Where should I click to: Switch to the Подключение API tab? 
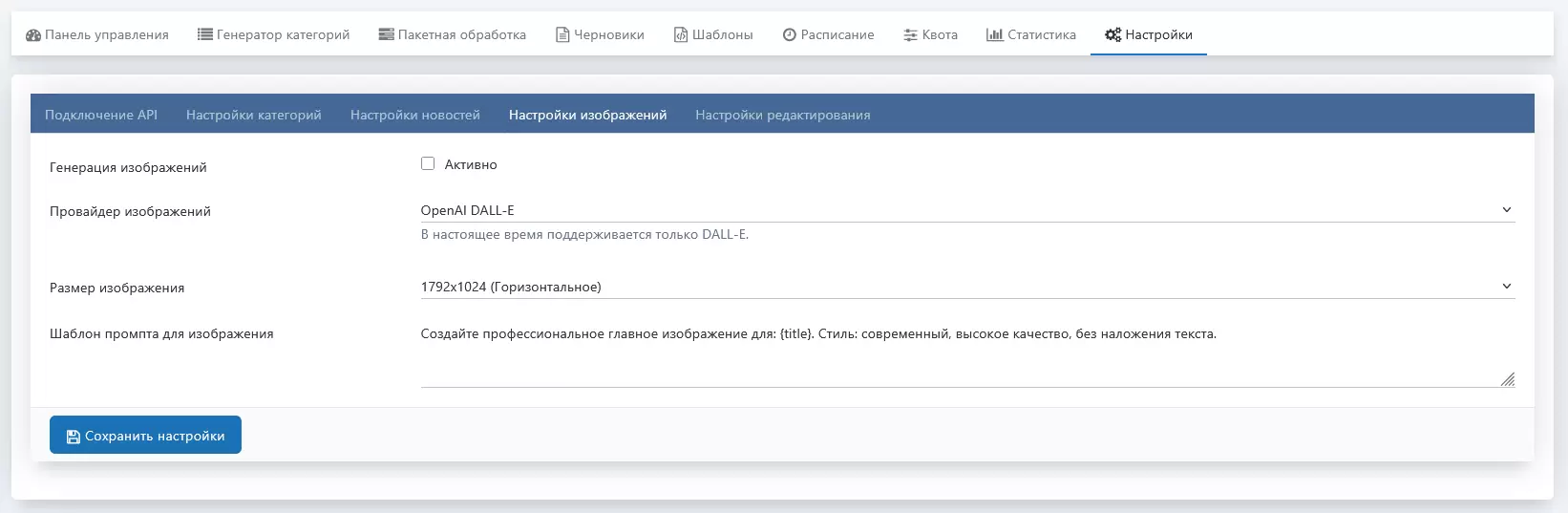[x=101, y=115]
